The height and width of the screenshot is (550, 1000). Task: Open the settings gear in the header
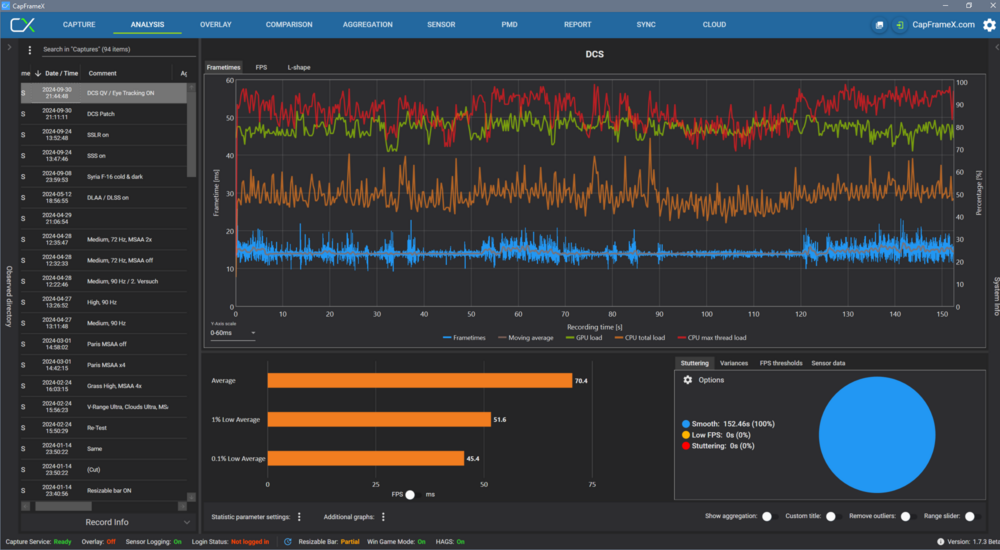(x=989, y=25)
